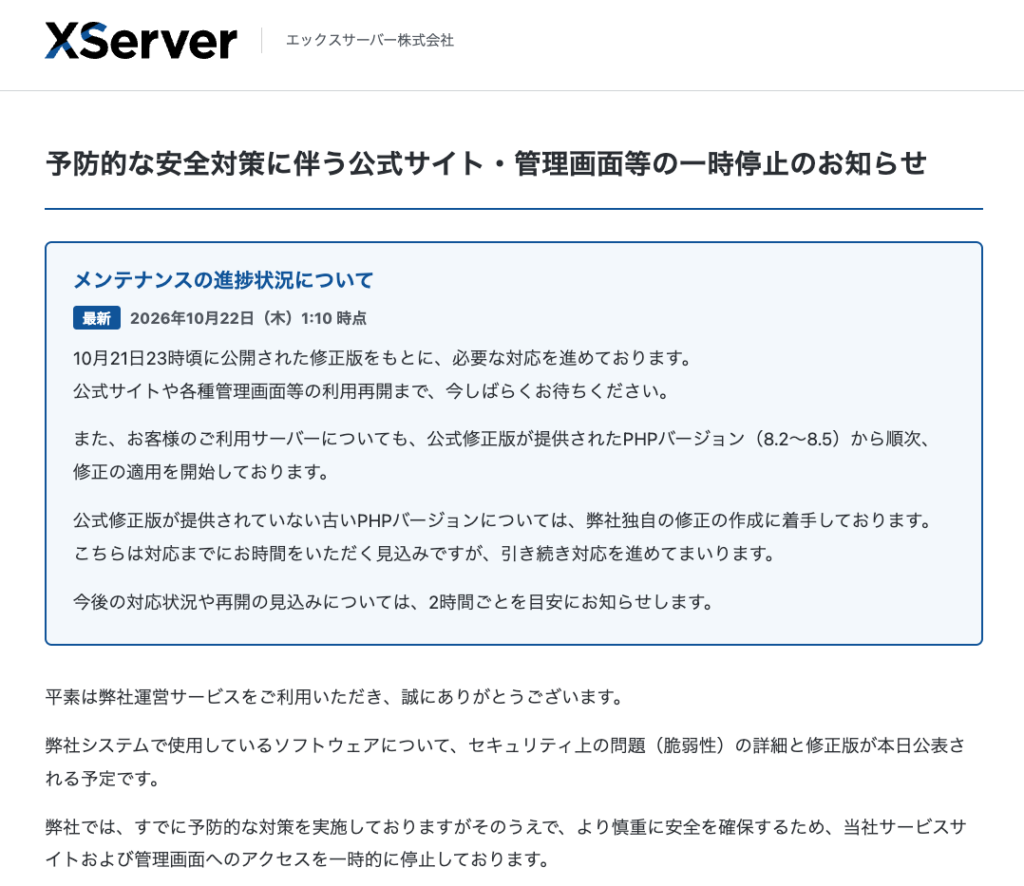This screenshot has width=1024, height=886.
Task: Click the エックスサーバー株式会社 header text
Action: [x=370, y=40]
